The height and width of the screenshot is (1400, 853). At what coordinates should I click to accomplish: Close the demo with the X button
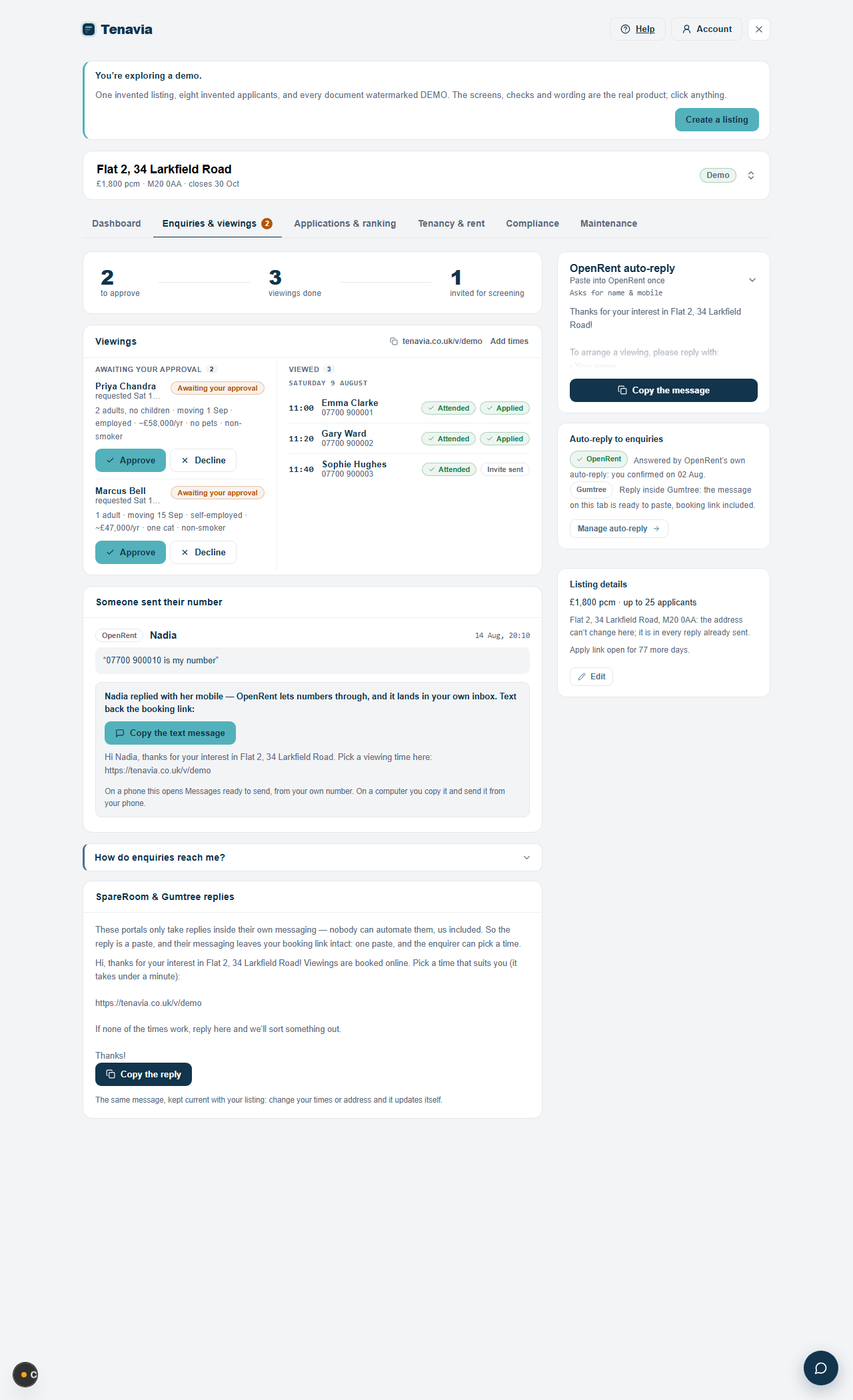click(759, 29)
